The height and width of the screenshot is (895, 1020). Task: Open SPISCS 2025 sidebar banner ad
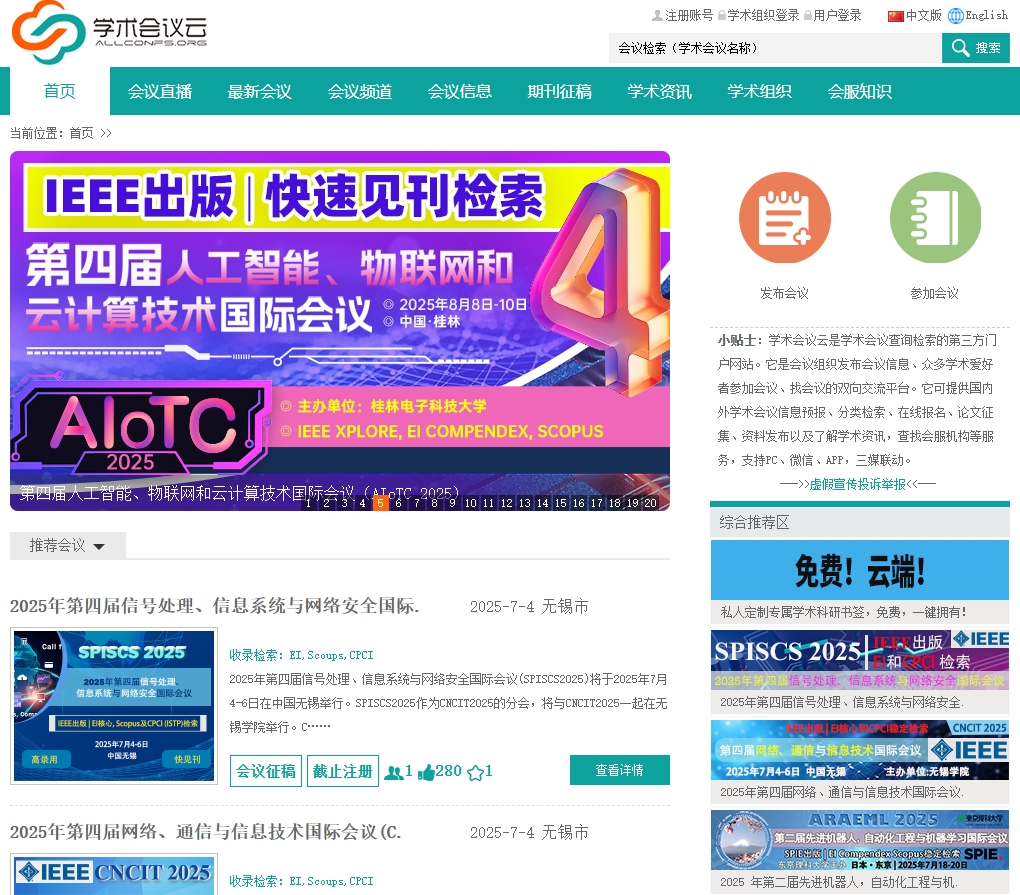860,660
